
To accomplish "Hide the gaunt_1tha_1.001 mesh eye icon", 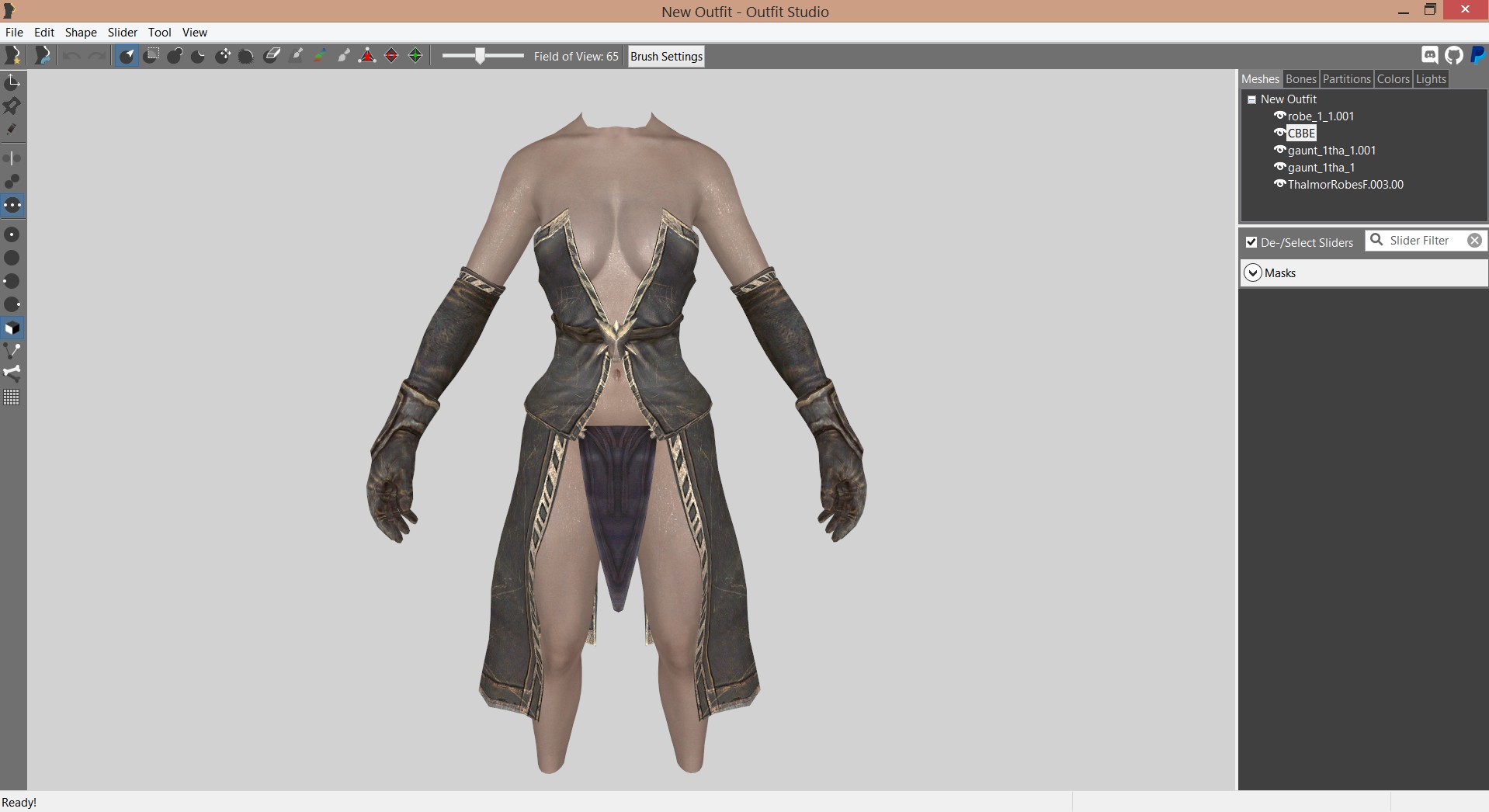I will 1280,150.
